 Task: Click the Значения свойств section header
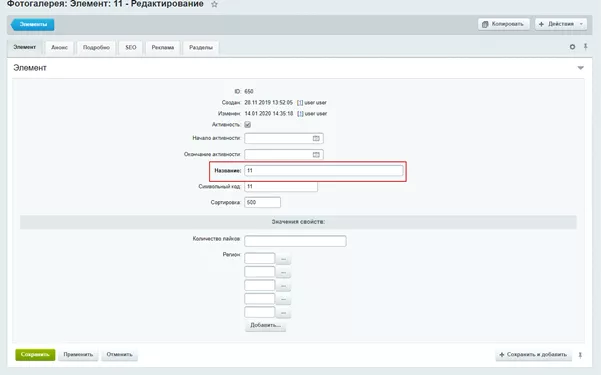[x=298, y=222]
